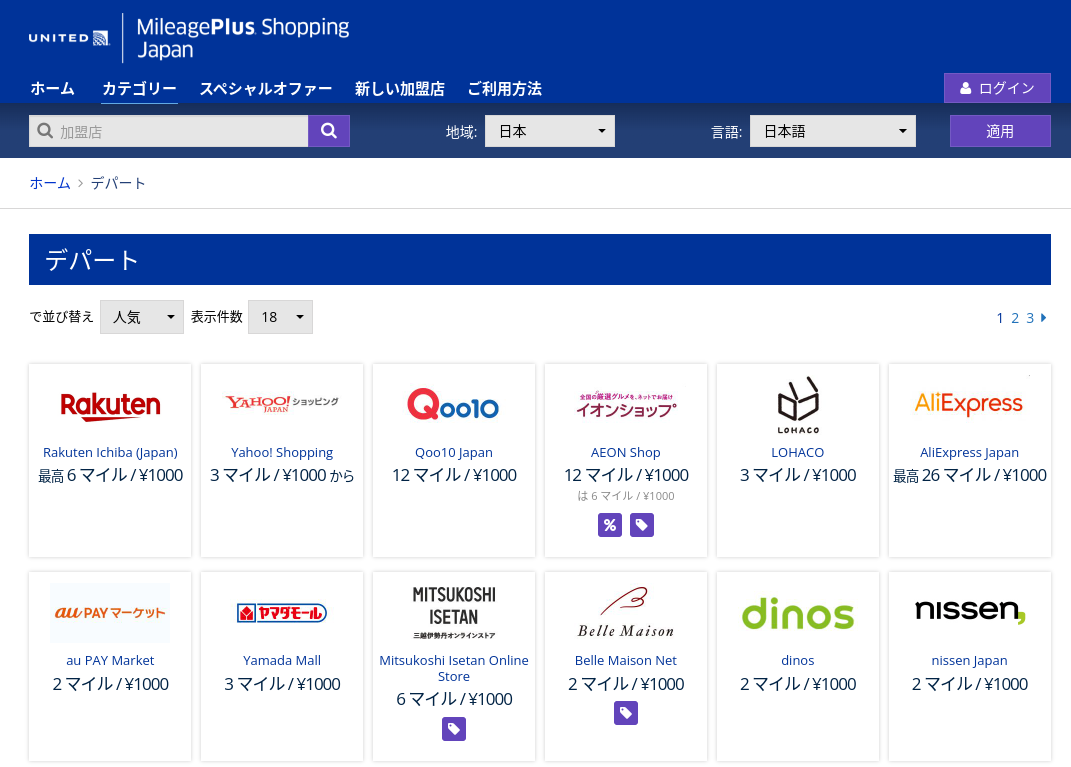The image size is (1071, 767).
Task: Click the dinos logo
Action: tap(798, 613)
